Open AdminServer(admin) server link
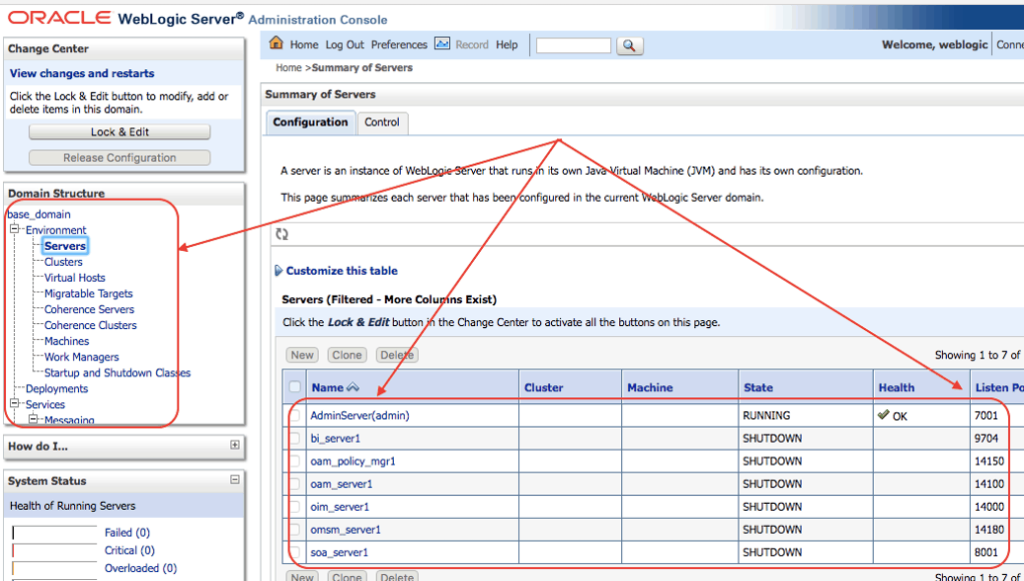Viewport: 1024px width, 581px height. click(x=360, y=415)
